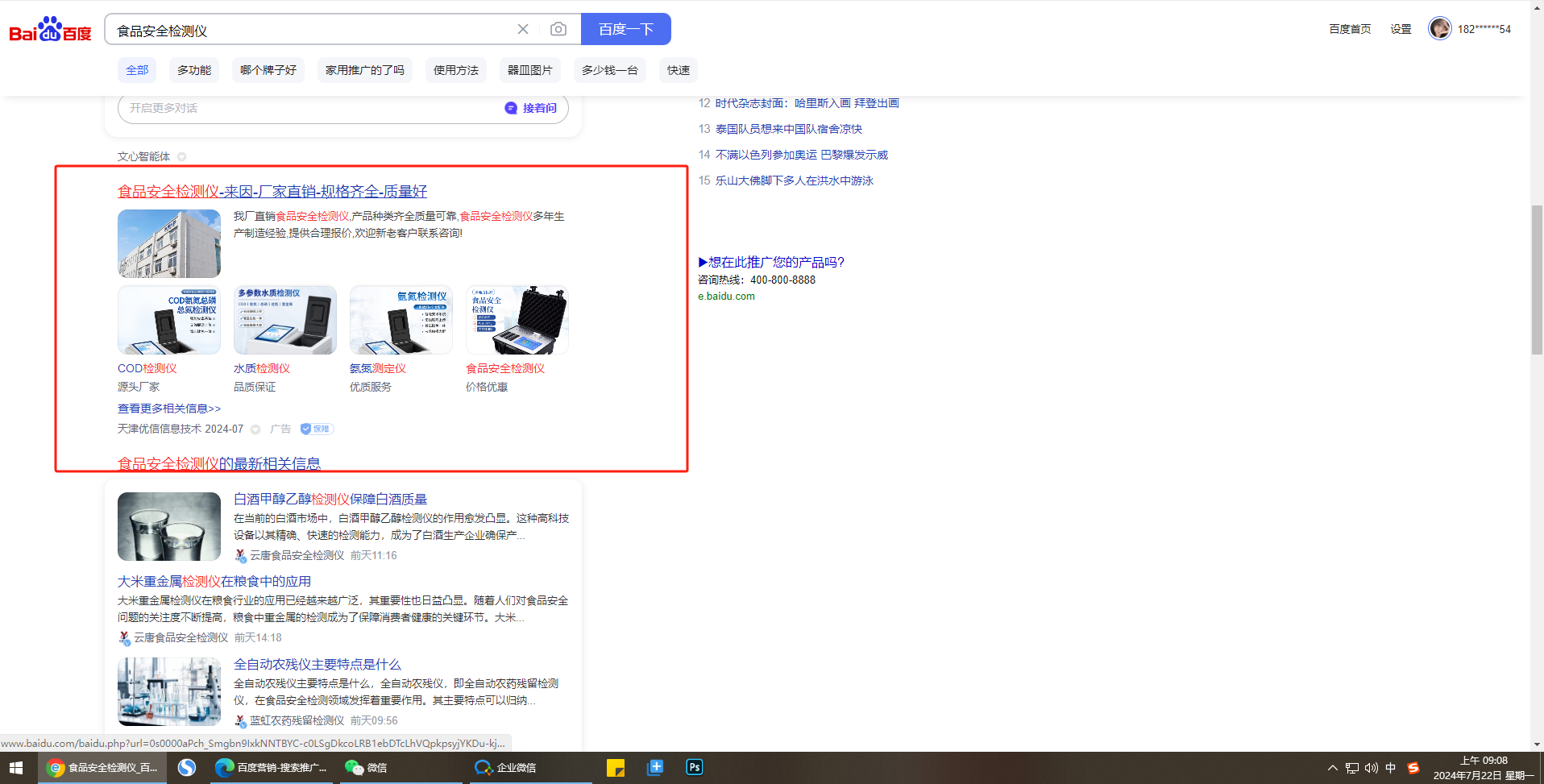Open article 全自动农残仪主要特点是什么
Viewport: 1544px width, 784px height.
click(318, 665)
